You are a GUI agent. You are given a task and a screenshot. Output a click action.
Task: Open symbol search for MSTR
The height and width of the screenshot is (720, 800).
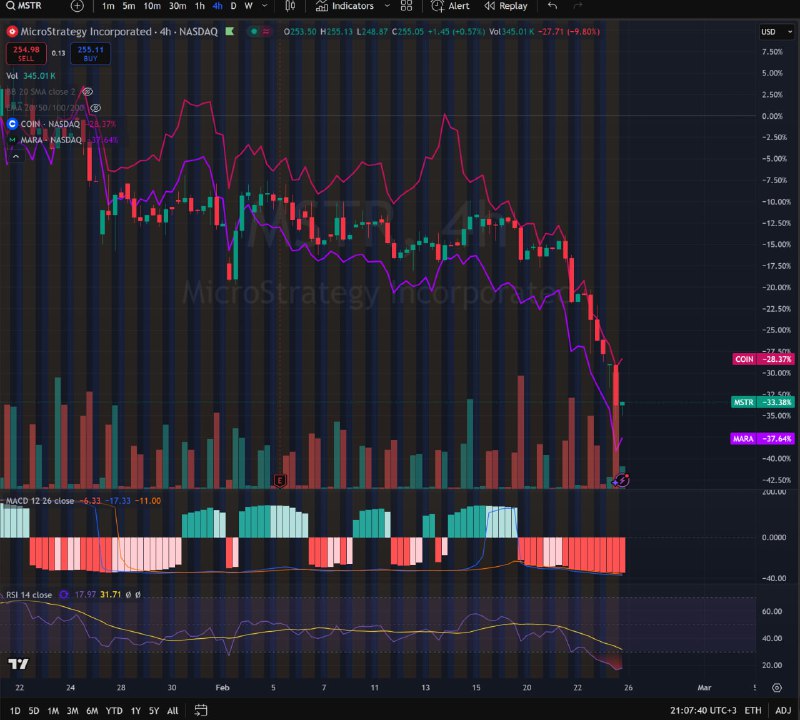point(24,6)
